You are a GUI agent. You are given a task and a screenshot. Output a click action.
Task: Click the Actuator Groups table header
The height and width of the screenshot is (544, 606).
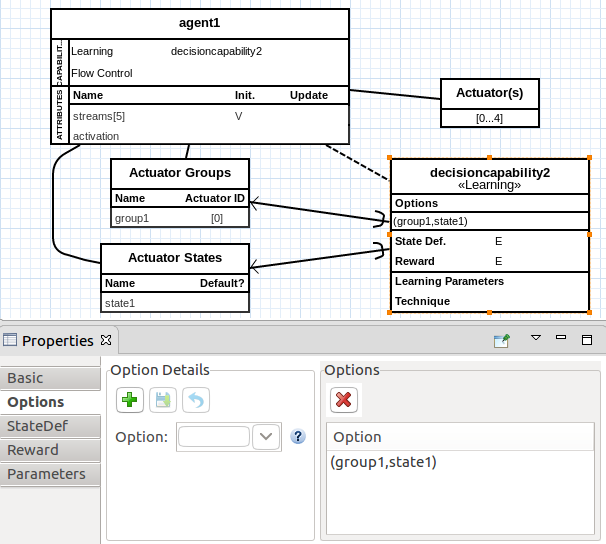pyautogui.click(x=179, y=172)
